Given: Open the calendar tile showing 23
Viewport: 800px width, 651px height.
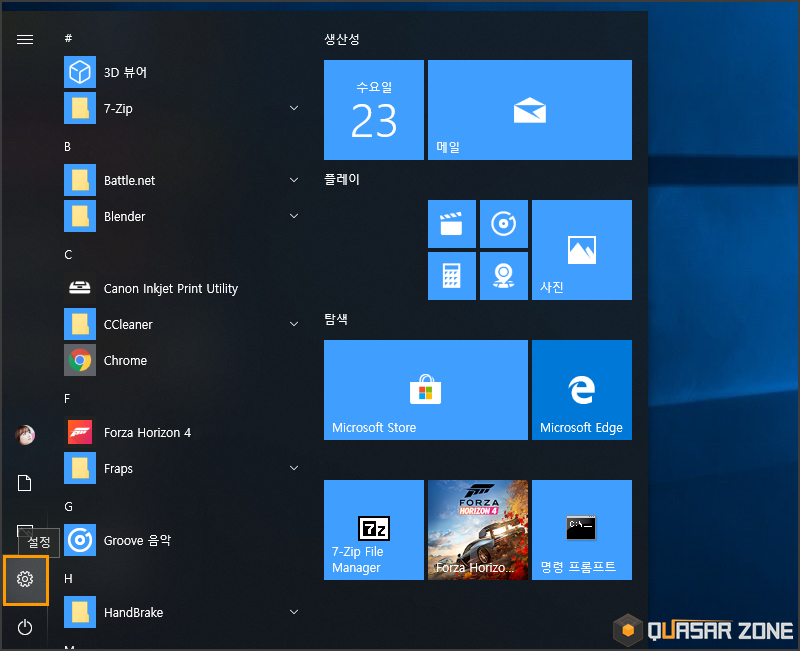Looking at the screenshot, I should click(374, 110).
